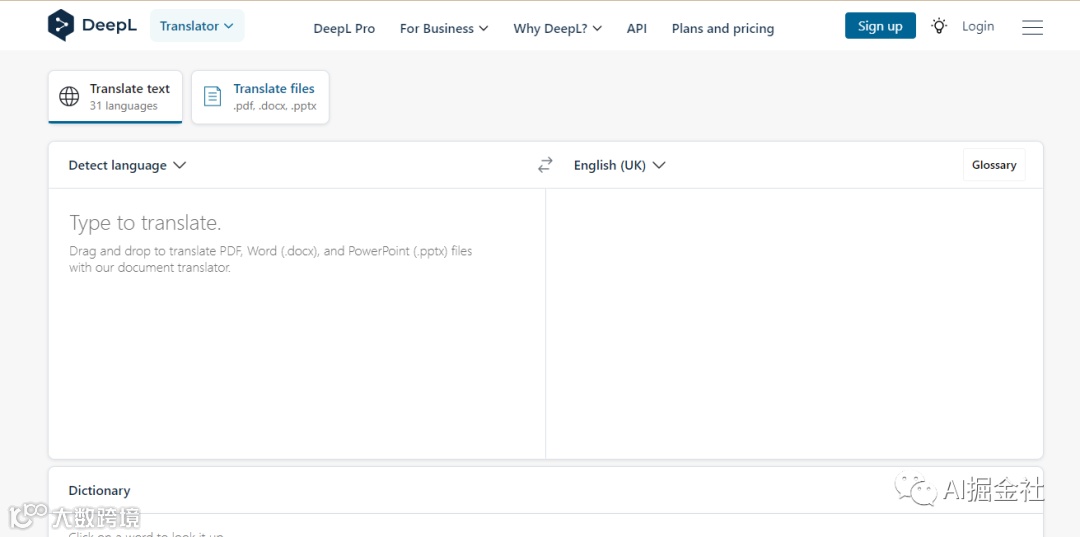Expand the English (UK) target language dropdown
Image resolution: width=1080 pixels, height=537 pixels.
pos(619,165)
